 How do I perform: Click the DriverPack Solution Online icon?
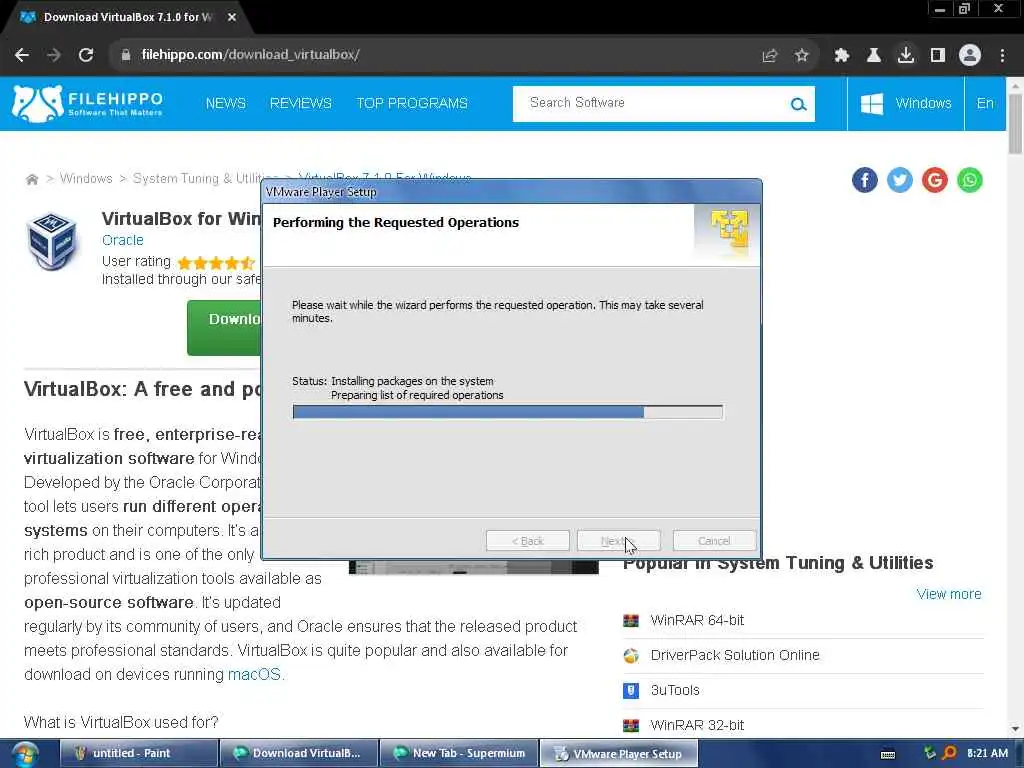(631, 656)
